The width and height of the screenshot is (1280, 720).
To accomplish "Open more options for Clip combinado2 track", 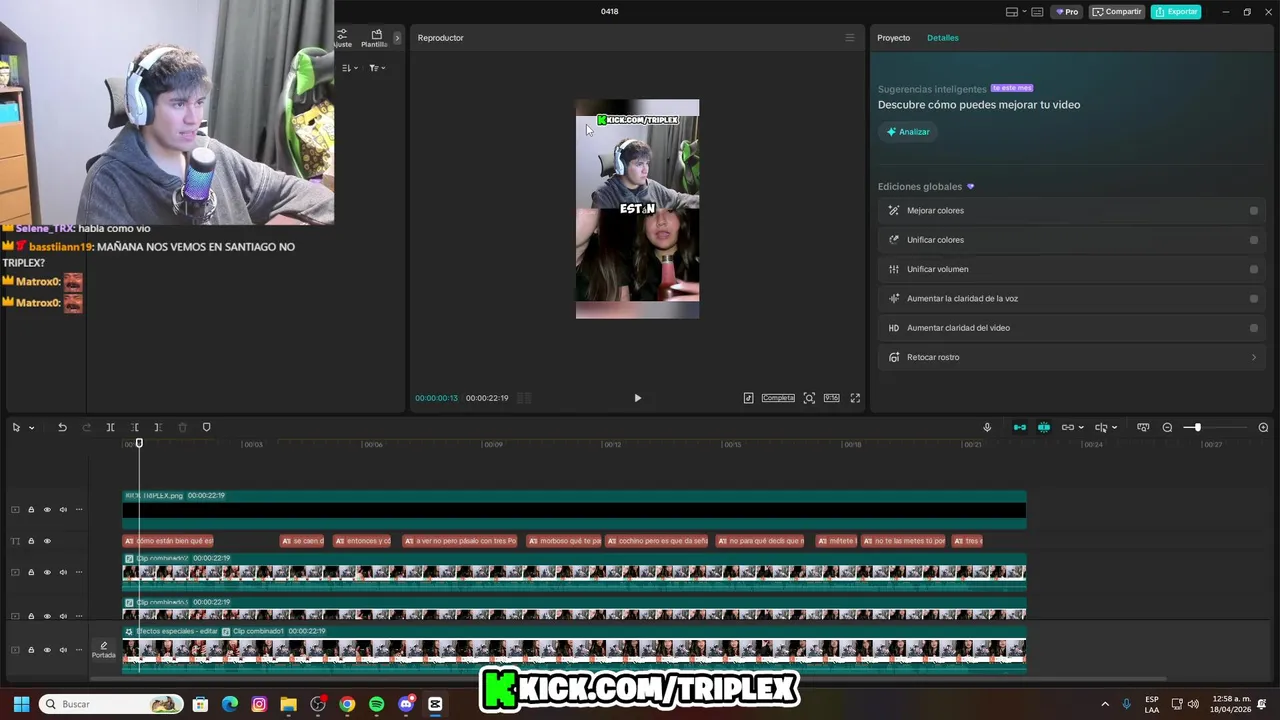I will (79, 572).
